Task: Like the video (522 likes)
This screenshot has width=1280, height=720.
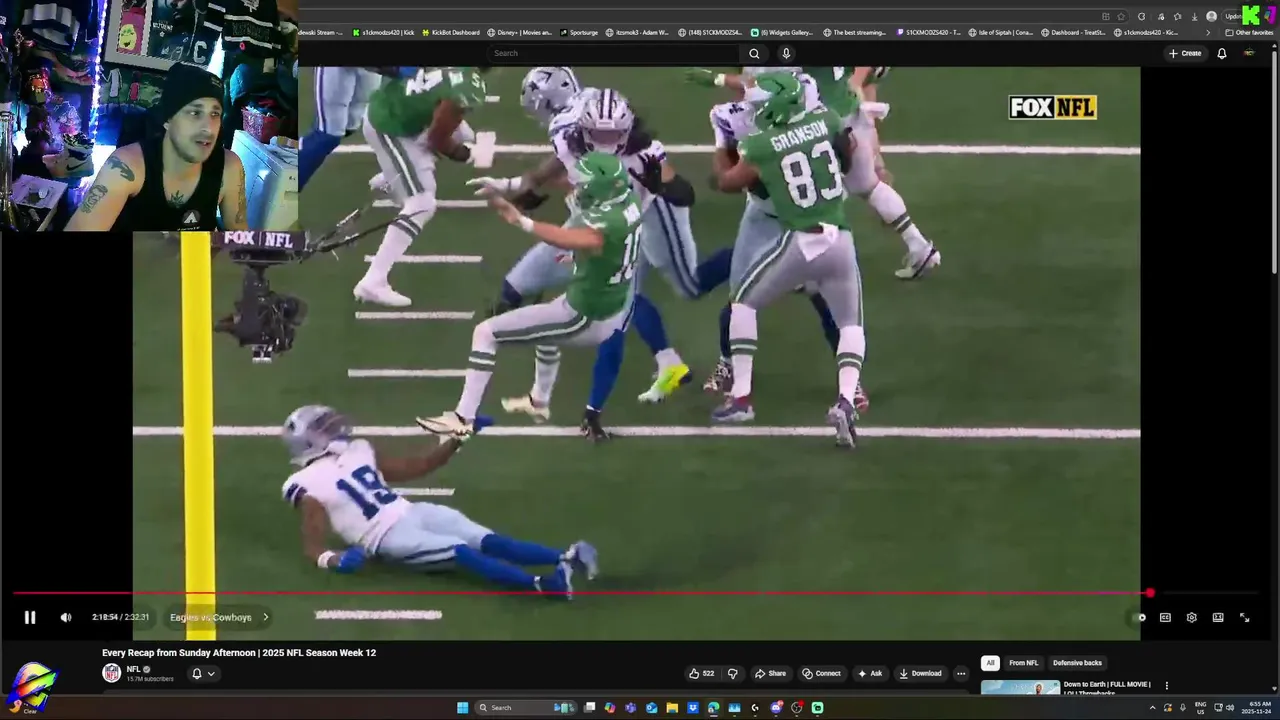Action: click(x=701, y=673)
